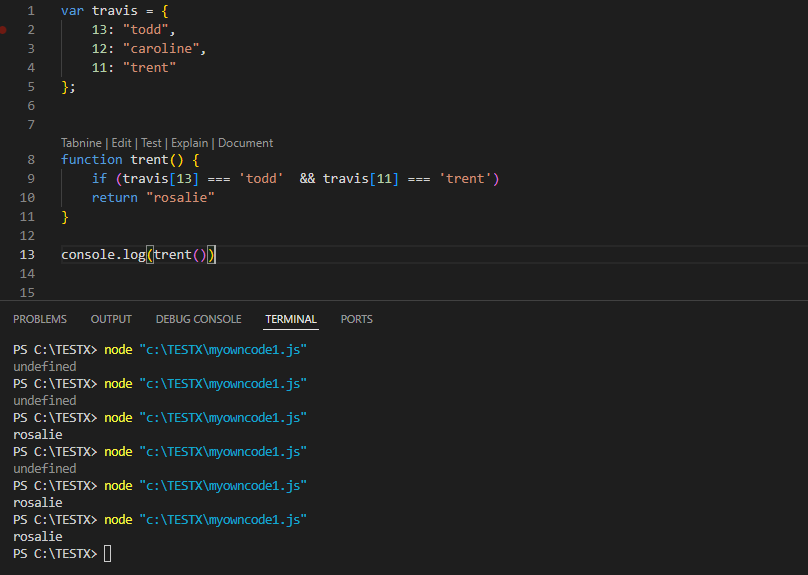Click travis[13] in the if condition
This screenshot has height=575, width=808.
pos(161,179)
